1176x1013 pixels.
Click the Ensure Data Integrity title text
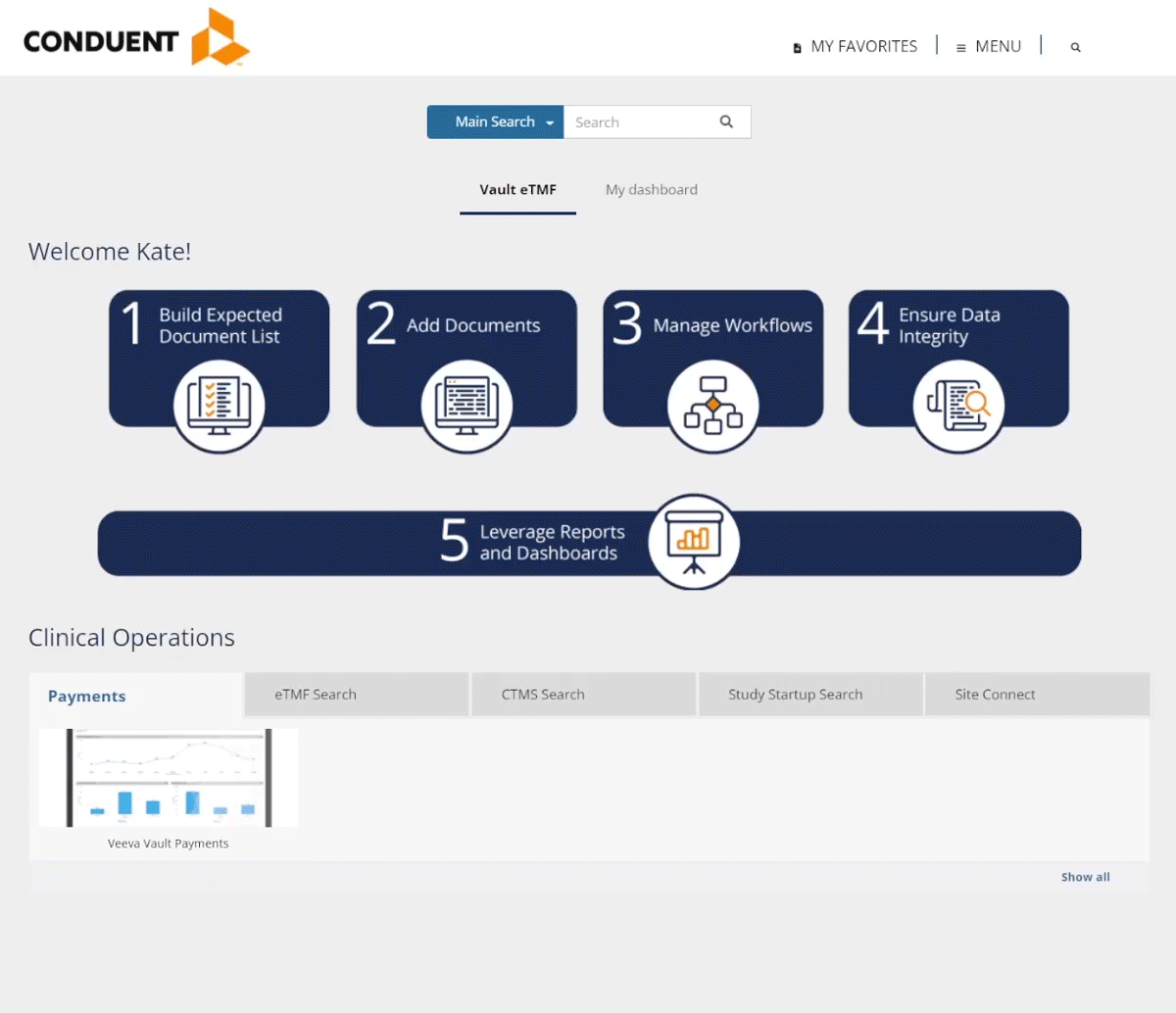click(950, 325)
